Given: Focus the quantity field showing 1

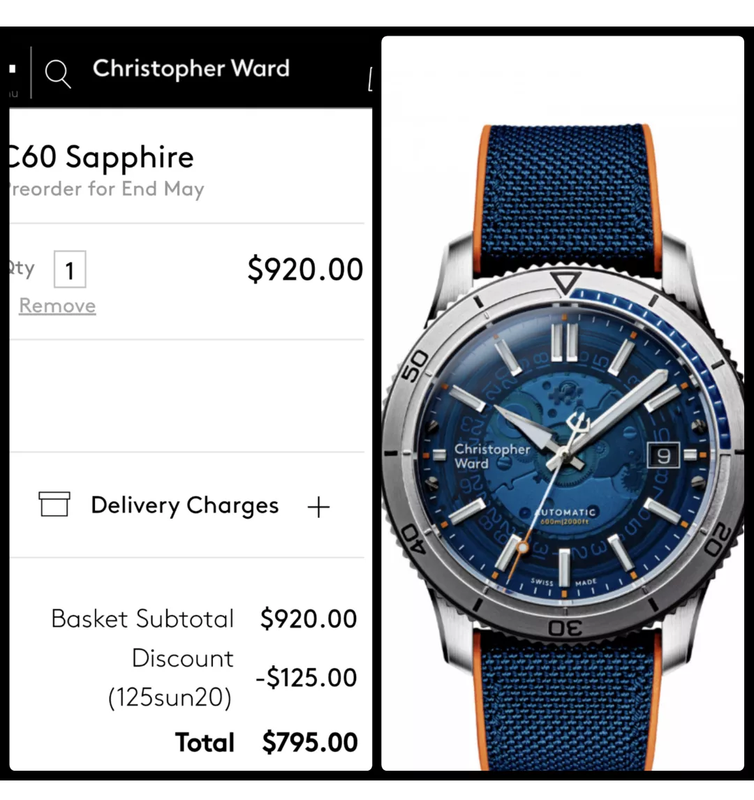Looking at the screenshot, I should coord(70,269).
